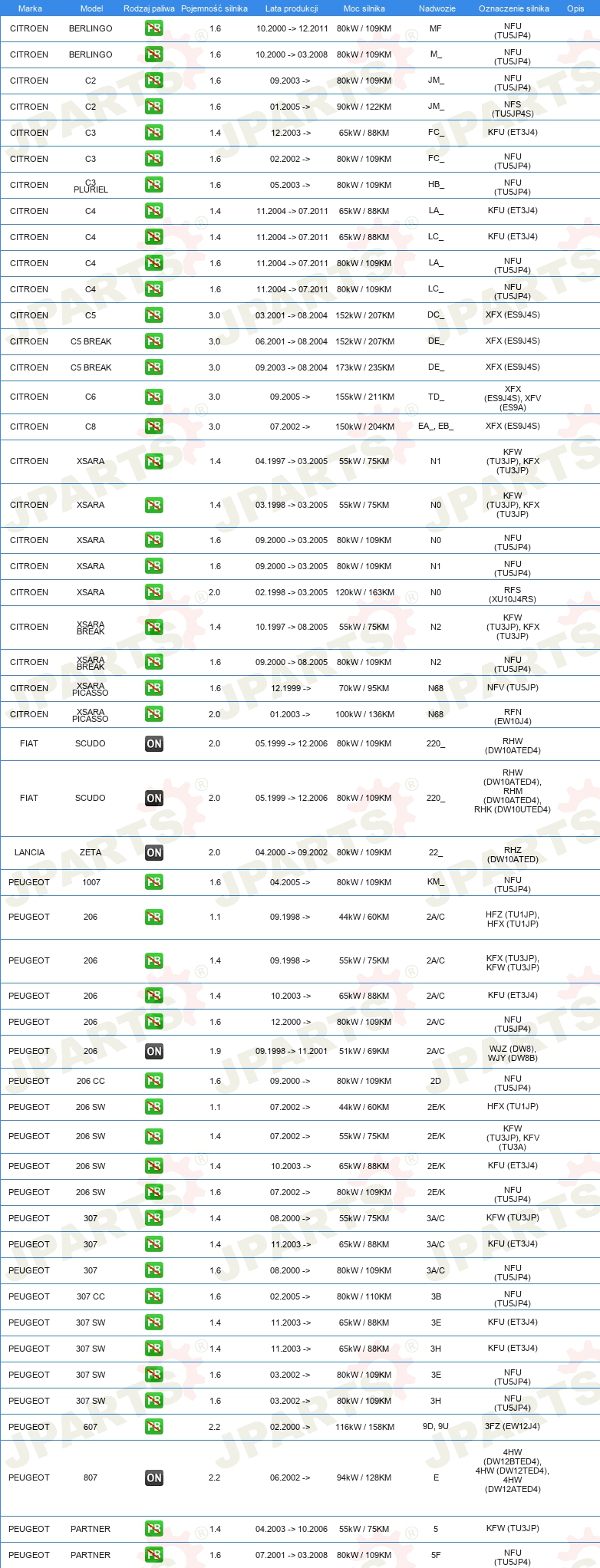Click petrol icon in Peugeot 307 CC row

[x=154, y=1296]
